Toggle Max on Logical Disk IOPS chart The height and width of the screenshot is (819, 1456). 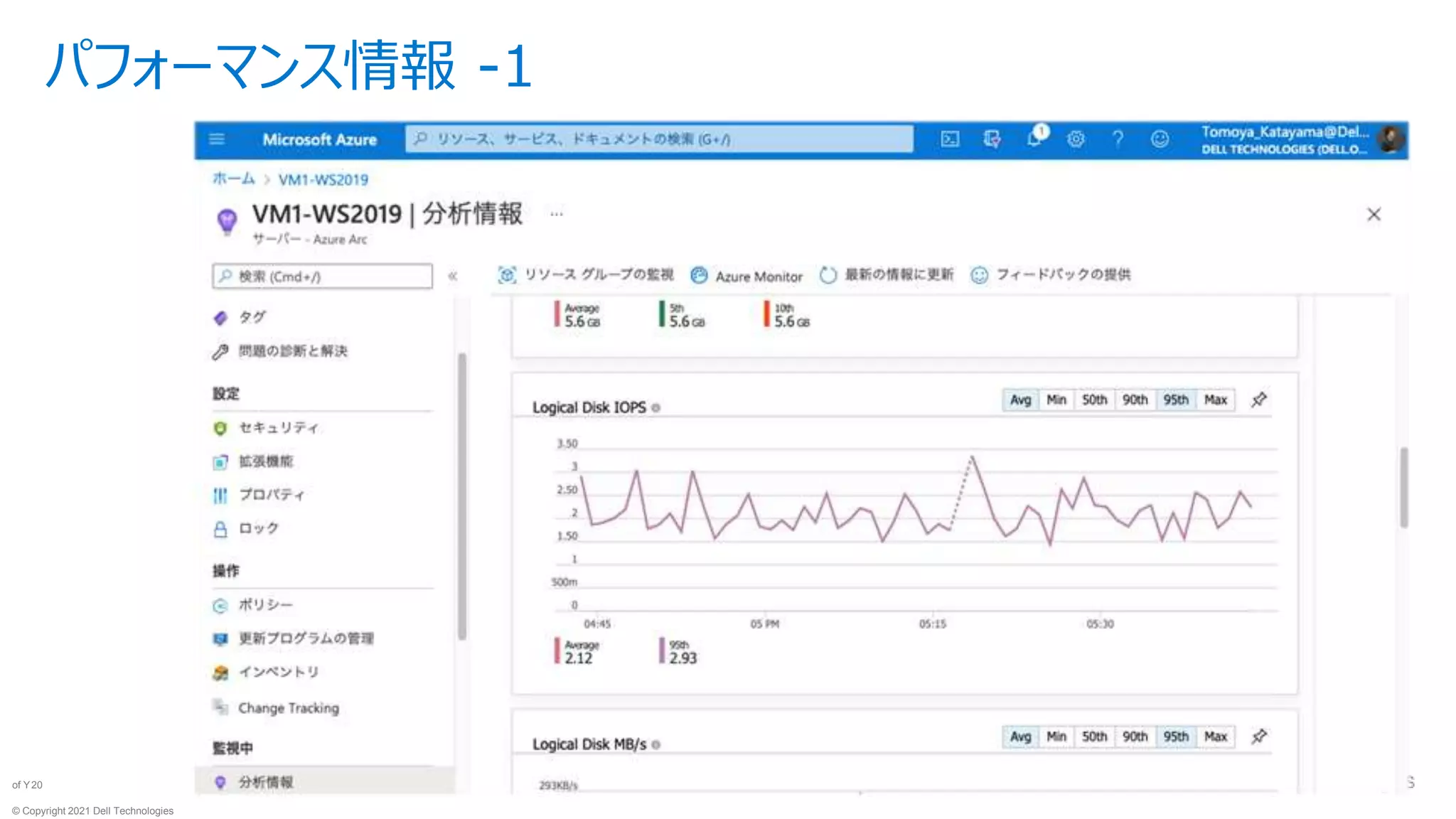[x=1216, y=400]
